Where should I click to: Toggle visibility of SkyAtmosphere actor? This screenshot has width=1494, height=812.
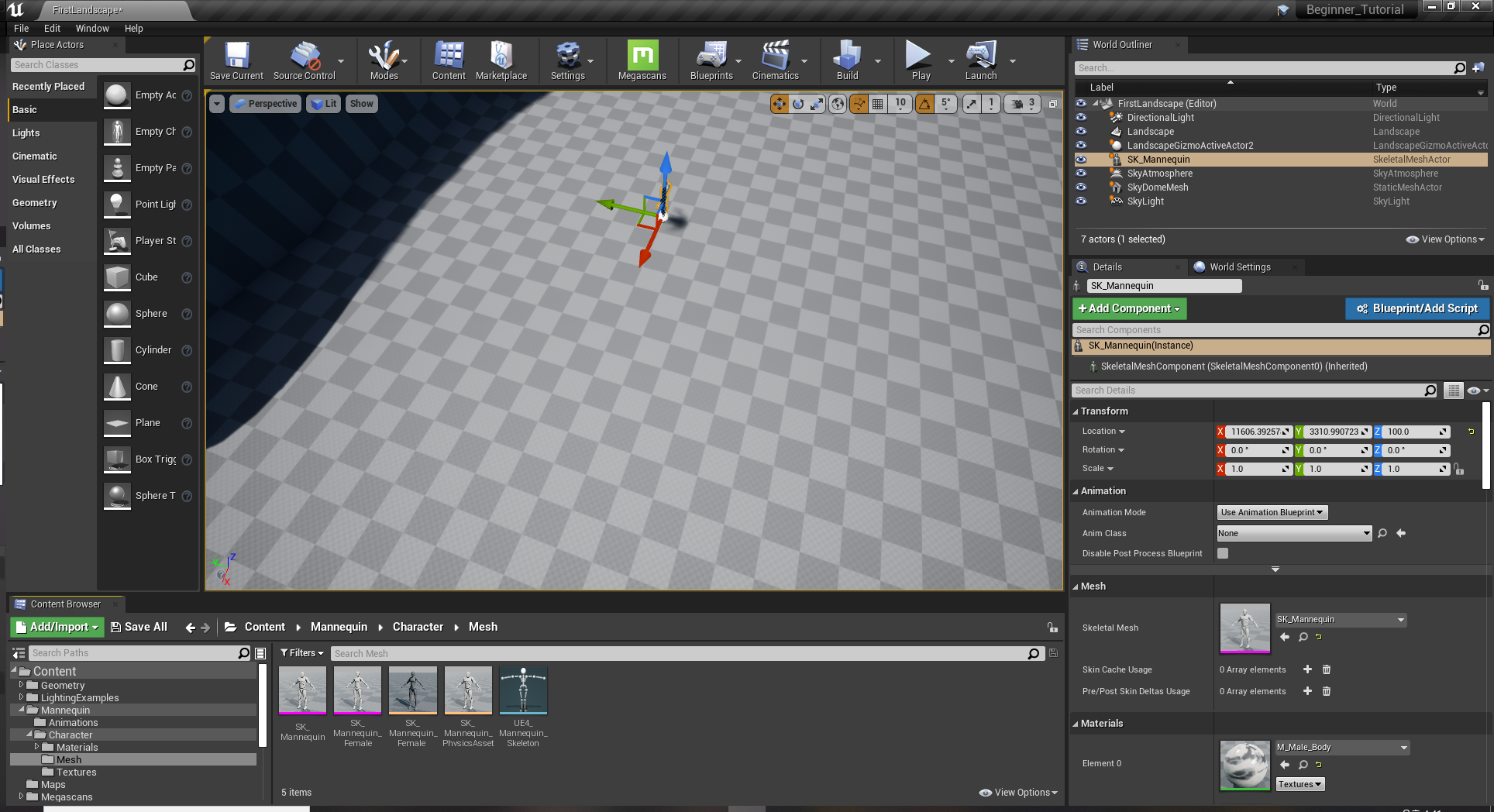point(1081,174)
